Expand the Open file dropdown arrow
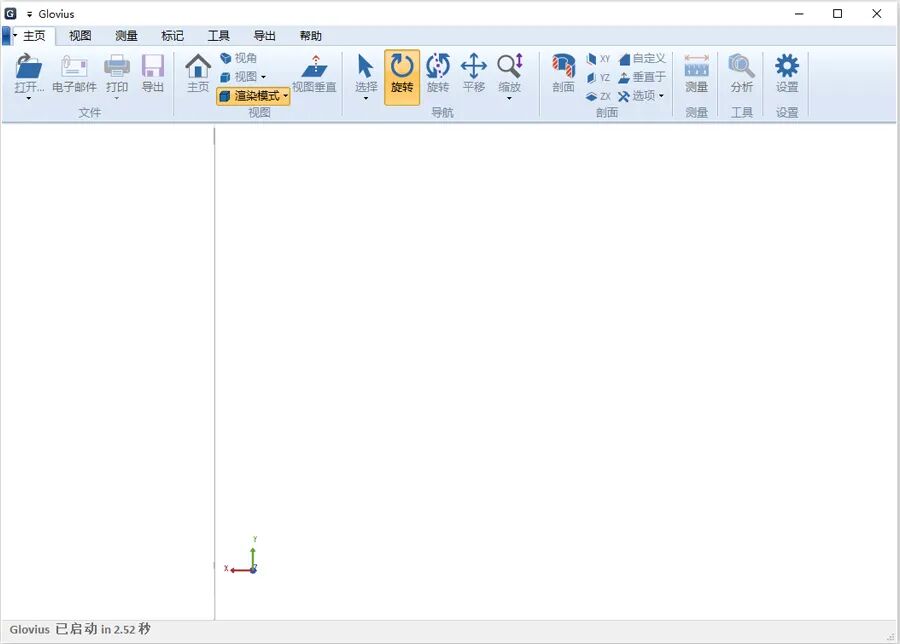The image size is (900, 644). tap(29, 99)
